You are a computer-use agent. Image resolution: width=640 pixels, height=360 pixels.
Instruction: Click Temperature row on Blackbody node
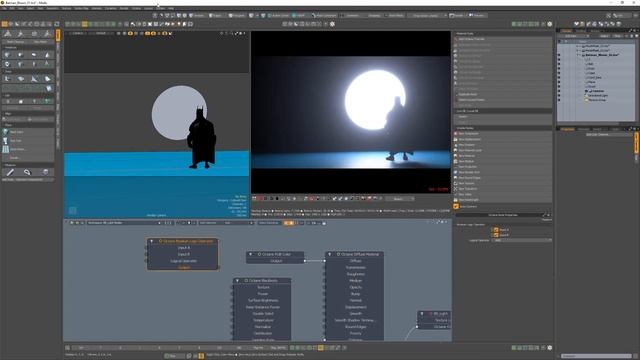point(262,320)
